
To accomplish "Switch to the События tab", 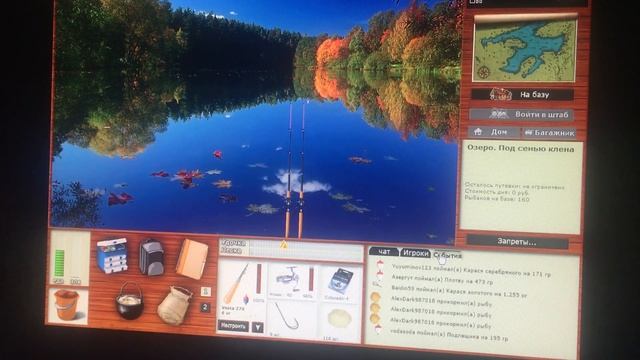I will pos(448,255).
